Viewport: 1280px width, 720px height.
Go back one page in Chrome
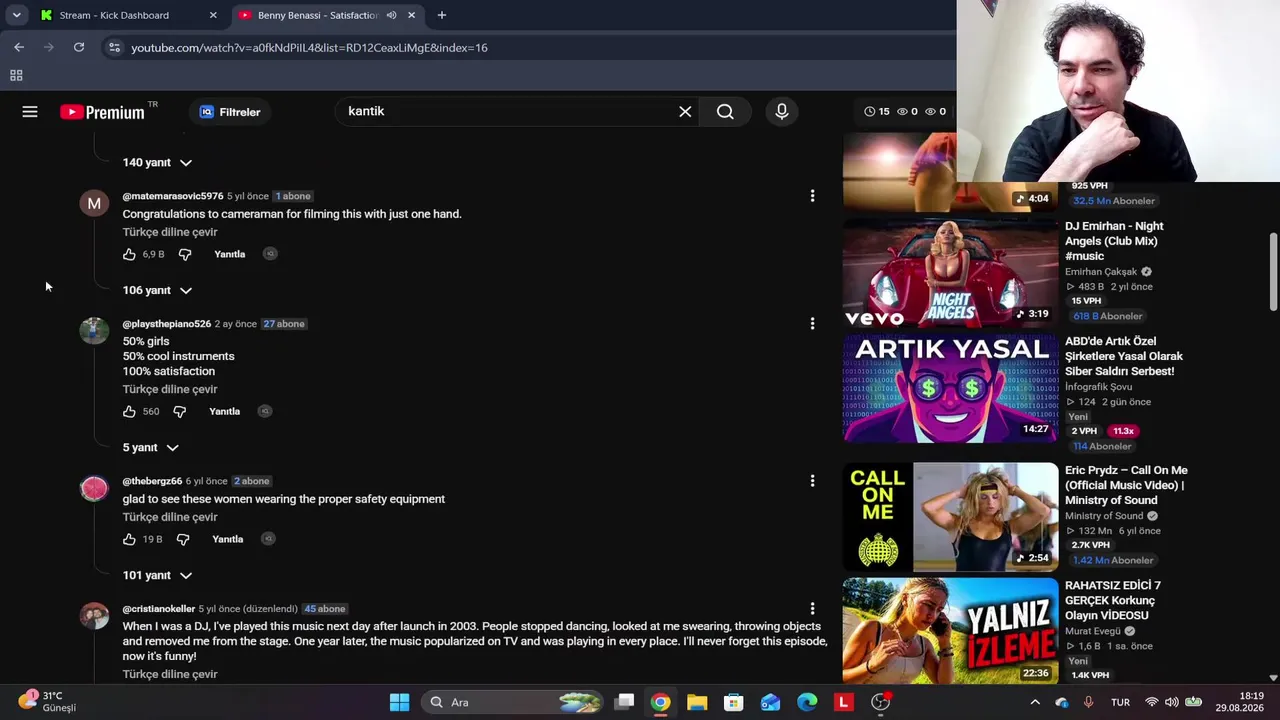[x=19, y=47]
